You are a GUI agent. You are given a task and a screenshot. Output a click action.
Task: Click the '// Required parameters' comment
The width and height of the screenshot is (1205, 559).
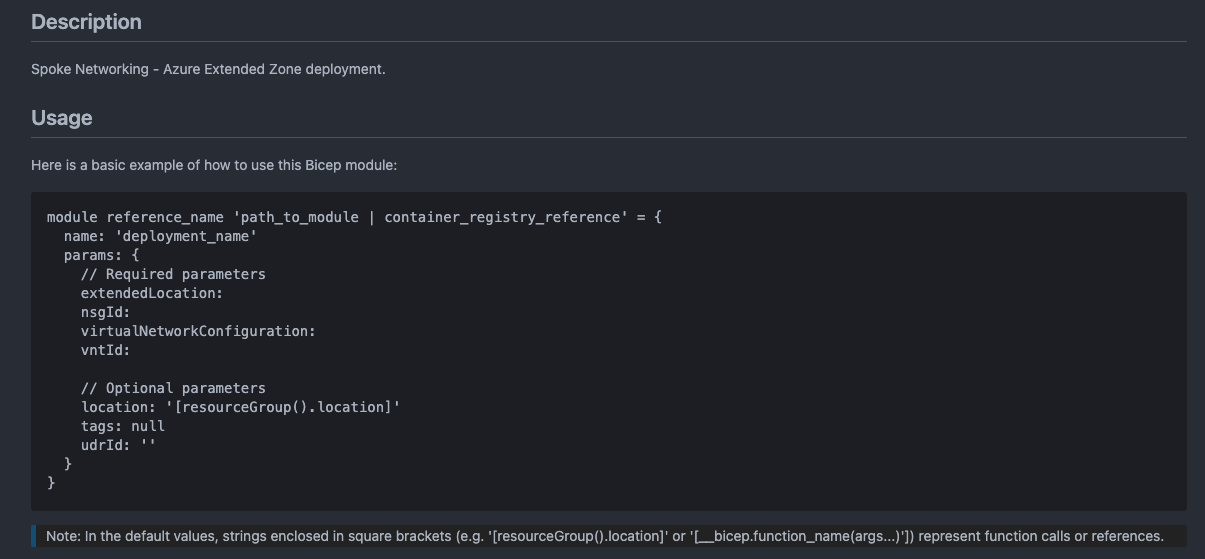[173, 274]
